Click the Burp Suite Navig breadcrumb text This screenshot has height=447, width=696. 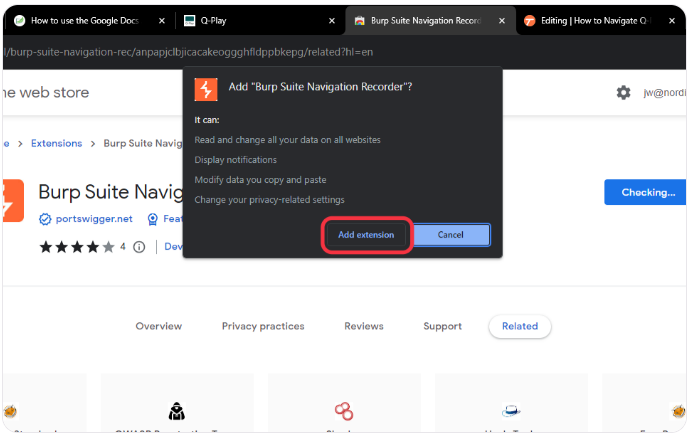144,145
